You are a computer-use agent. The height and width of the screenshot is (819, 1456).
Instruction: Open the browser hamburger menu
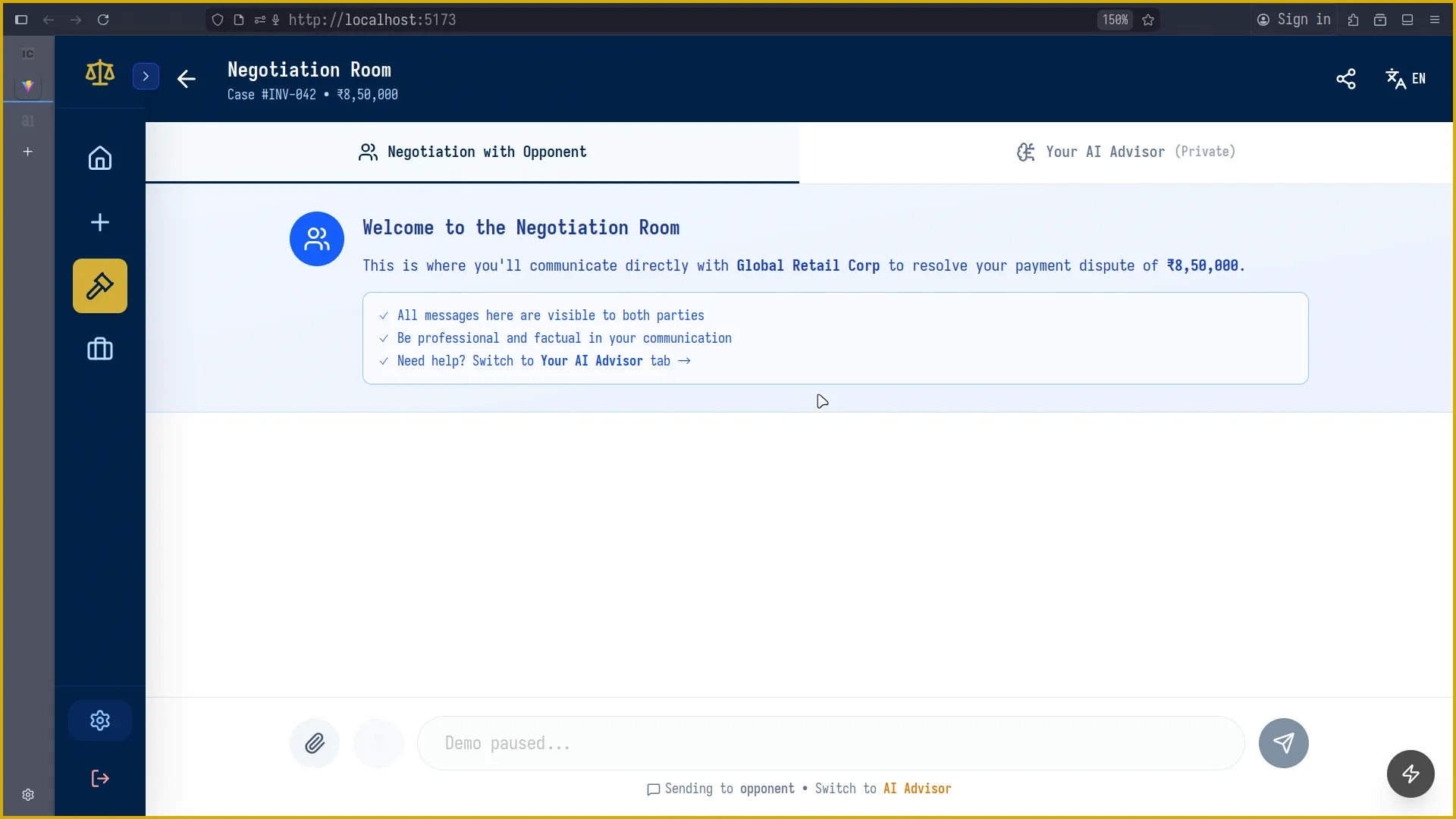(x=1436, y=20)
